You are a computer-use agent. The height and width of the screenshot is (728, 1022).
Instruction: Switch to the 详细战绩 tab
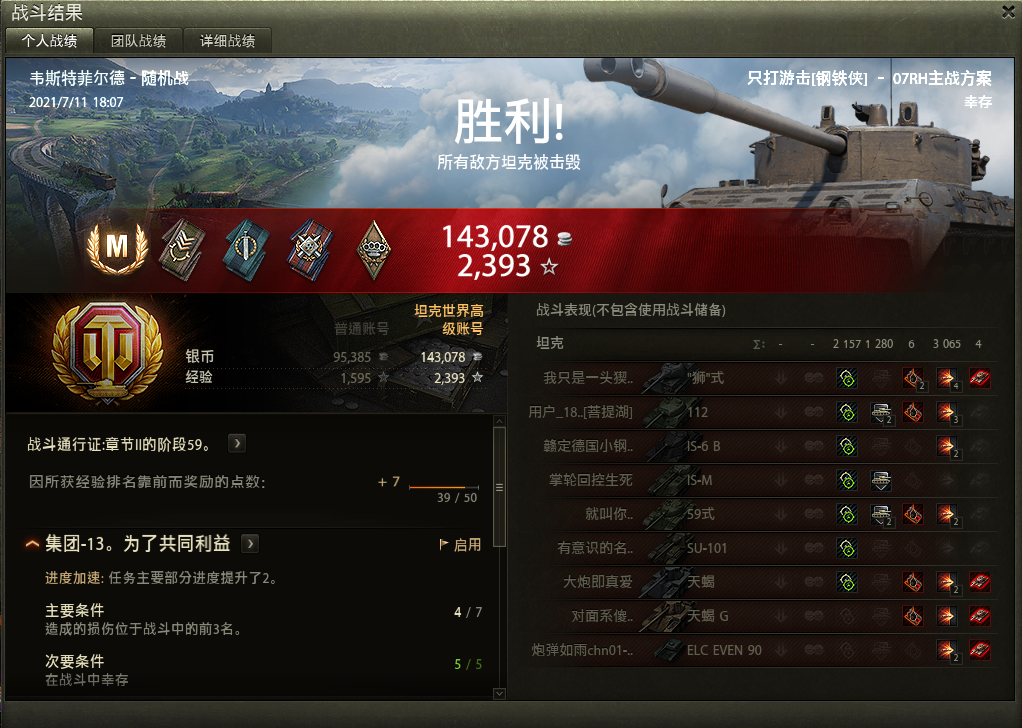pos(227,40)
